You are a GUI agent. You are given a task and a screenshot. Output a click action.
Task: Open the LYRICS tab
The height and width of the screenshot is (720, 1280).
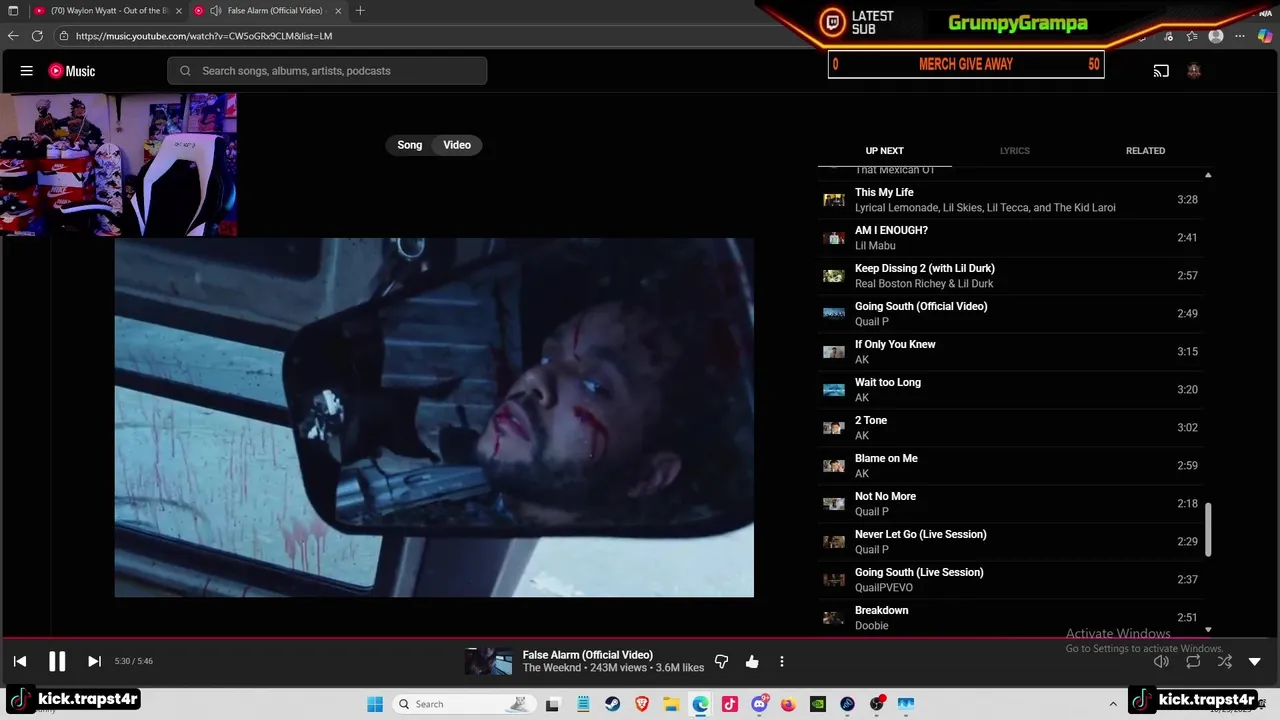(1015, 151)
